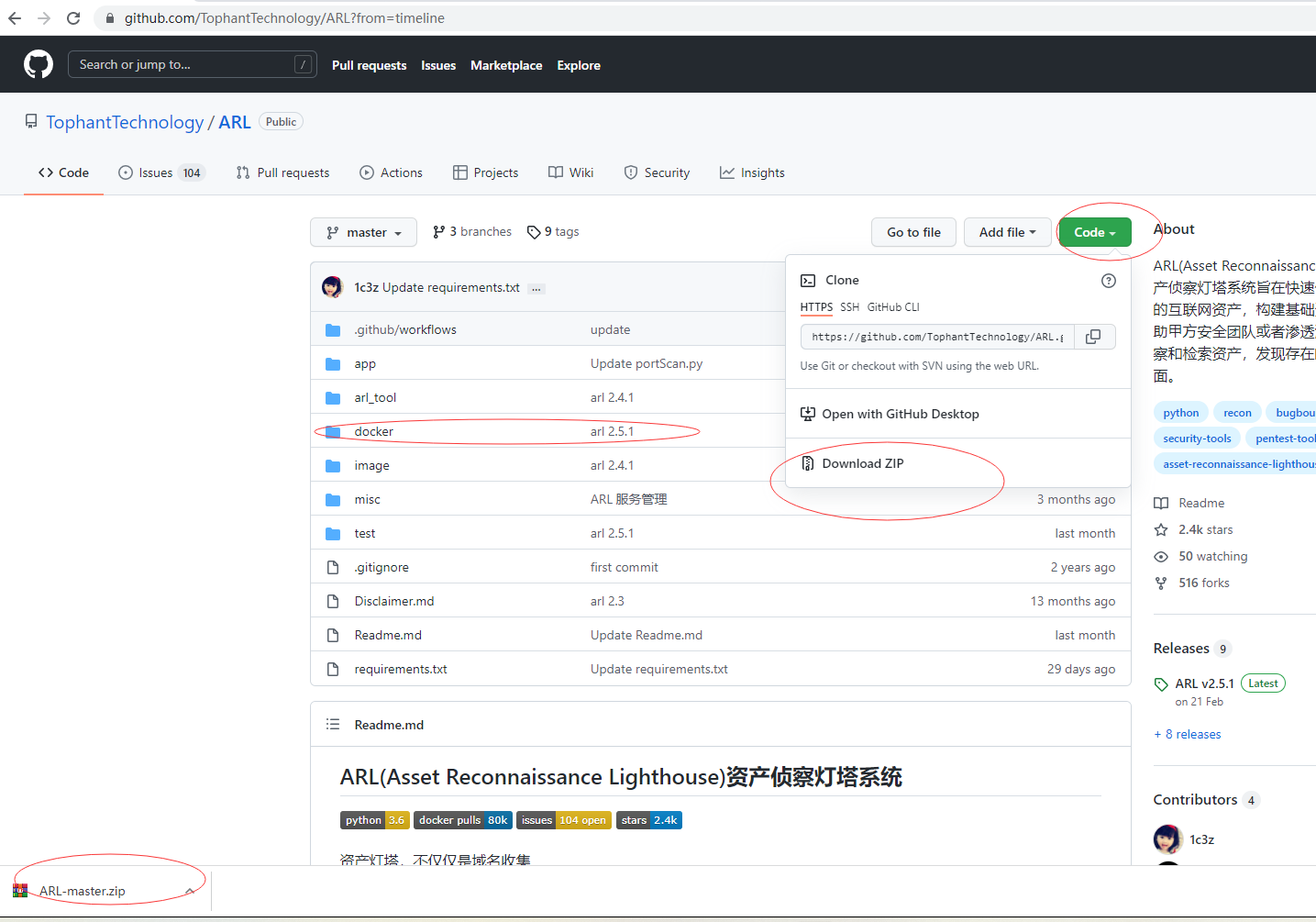The image size is (1316, 922).
Task: Click the browser back arrow
Action: click(15, 18)
